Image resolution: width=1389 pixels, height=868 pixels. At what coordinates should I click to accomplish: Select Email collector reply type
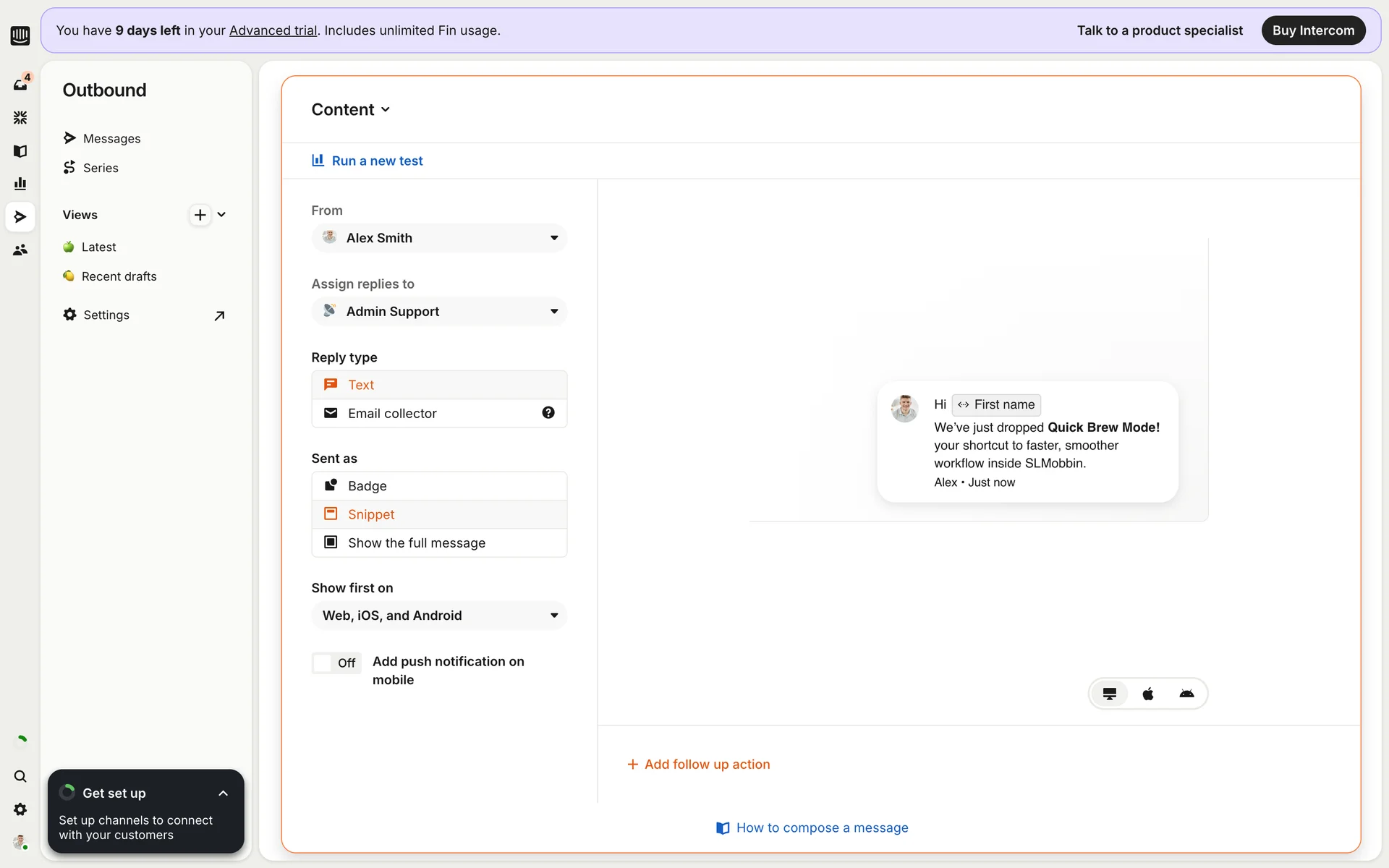[427, 413]
